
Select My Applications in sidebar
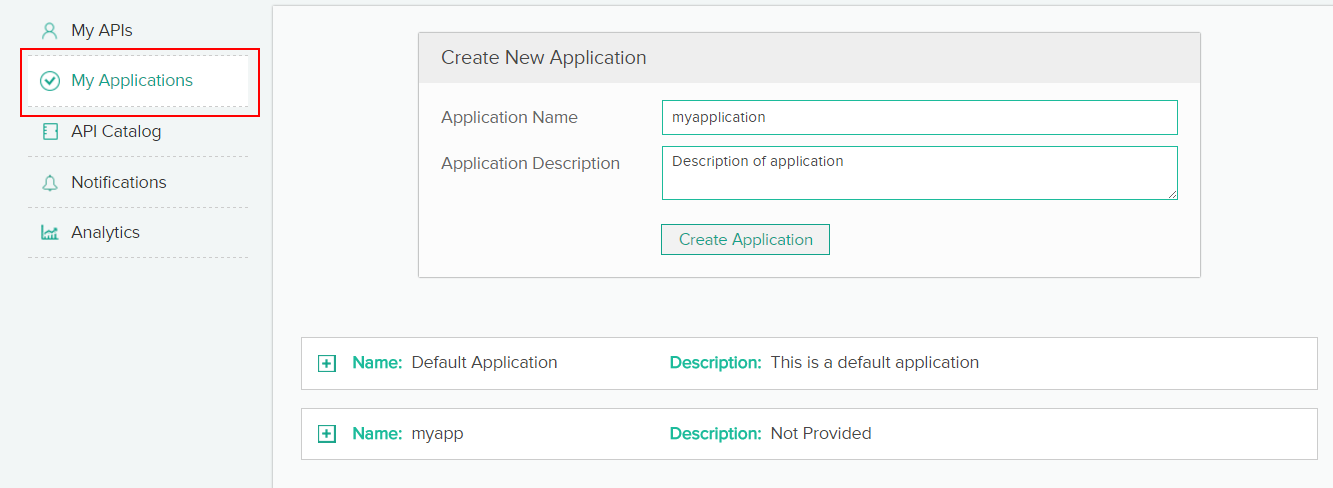point(131,81)
